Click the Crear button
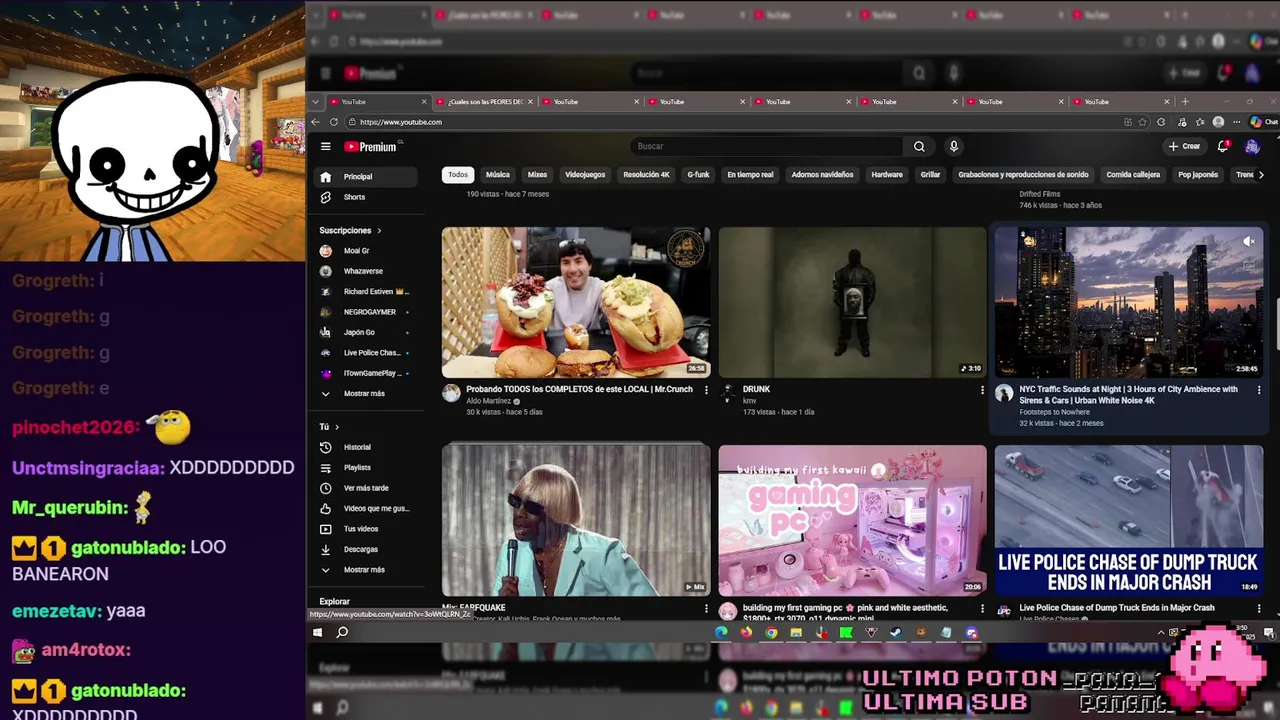 click(1184, 146)
